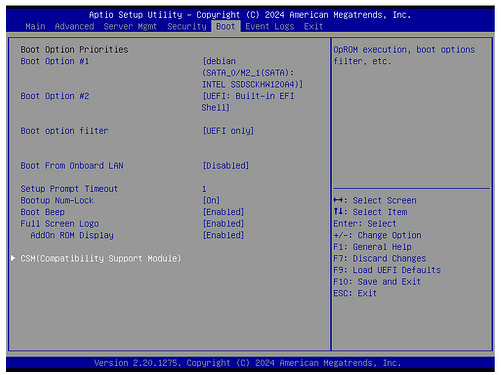
Task: Select Boot option filter label
Action: point(64,131)
